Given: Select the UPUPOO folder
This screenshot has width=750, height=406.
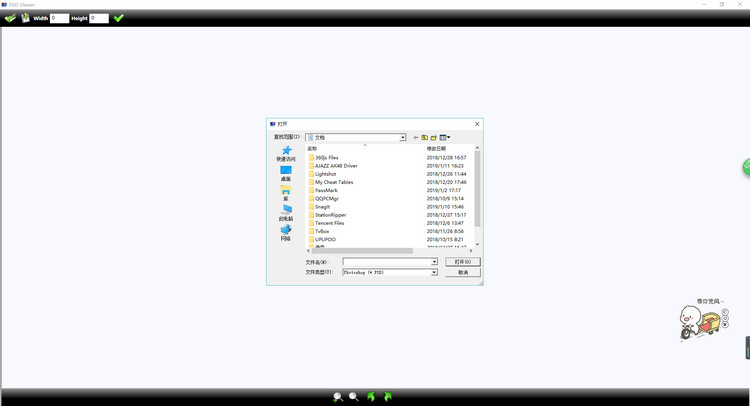Looking at the screenshot, I should point(322,239).
